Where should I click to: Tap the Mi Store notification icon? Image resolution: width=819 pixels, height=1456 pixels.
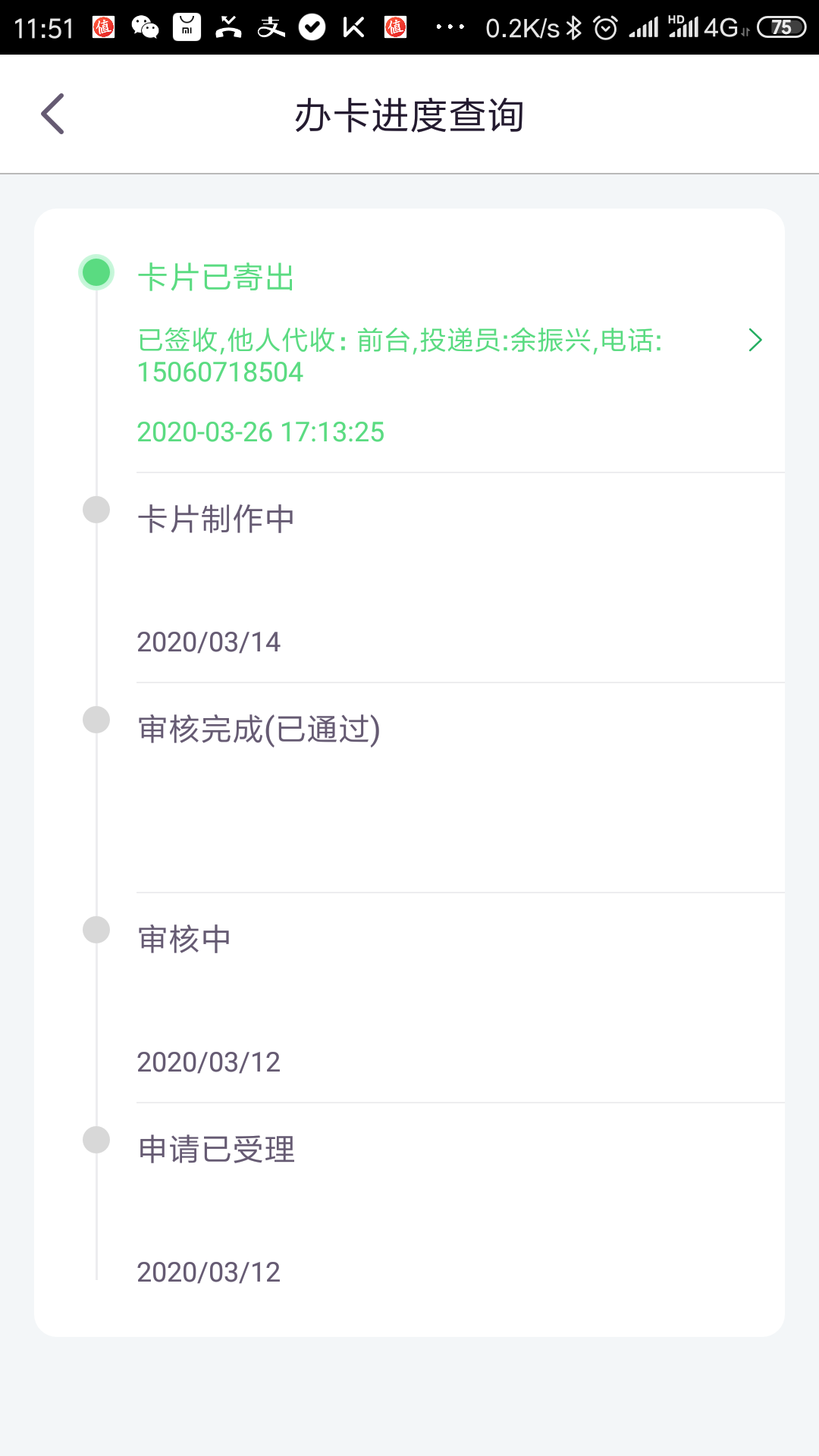[x=187, y=28]
